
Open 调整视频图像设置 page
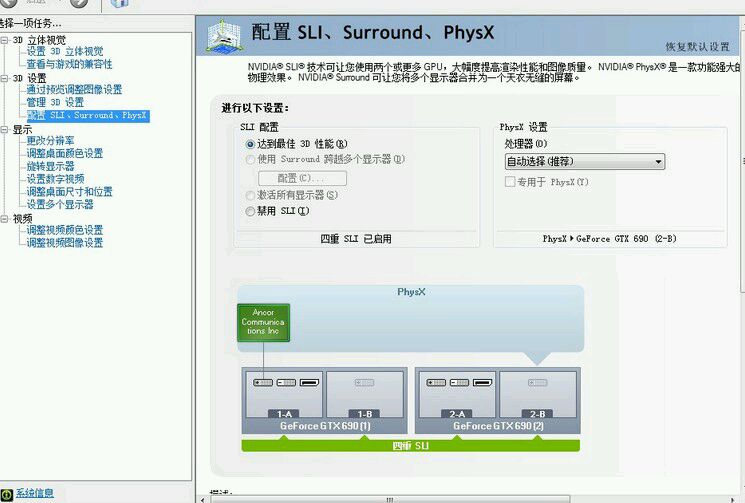[x=65, y=243]
